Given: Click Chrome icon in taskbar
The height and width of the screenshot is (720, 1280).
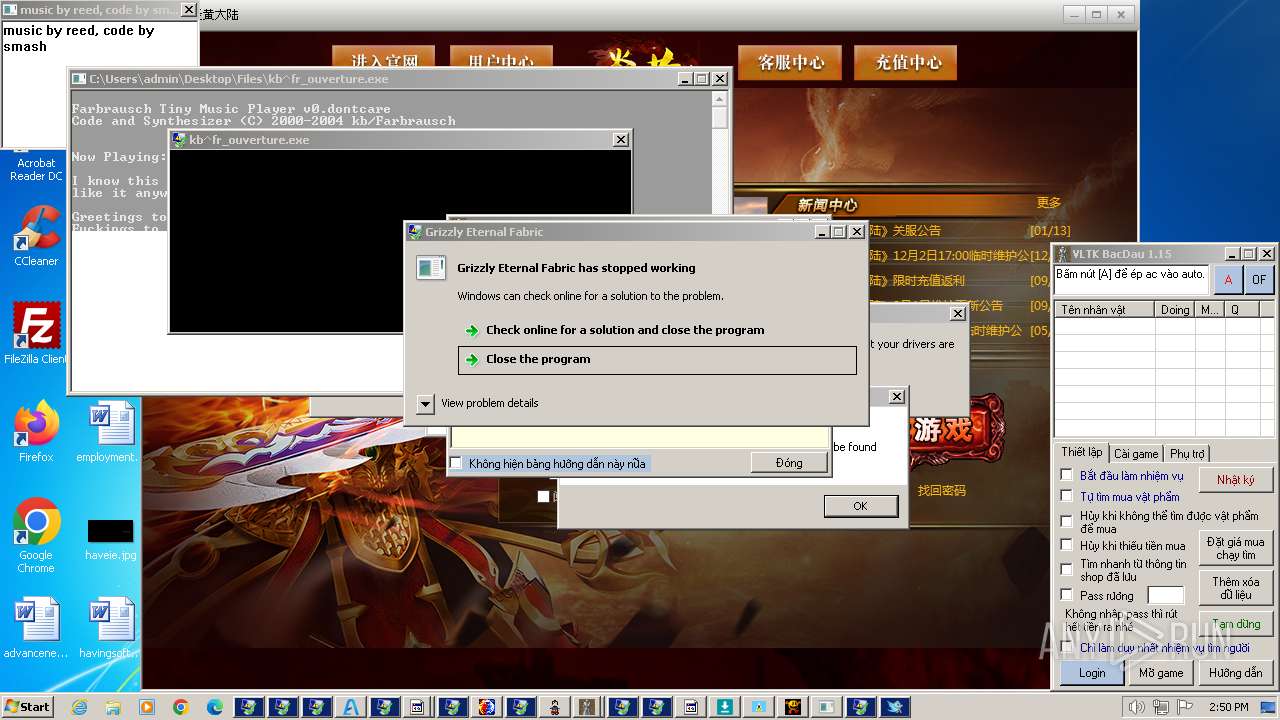Looking at the screenshot, I should 181,707.
